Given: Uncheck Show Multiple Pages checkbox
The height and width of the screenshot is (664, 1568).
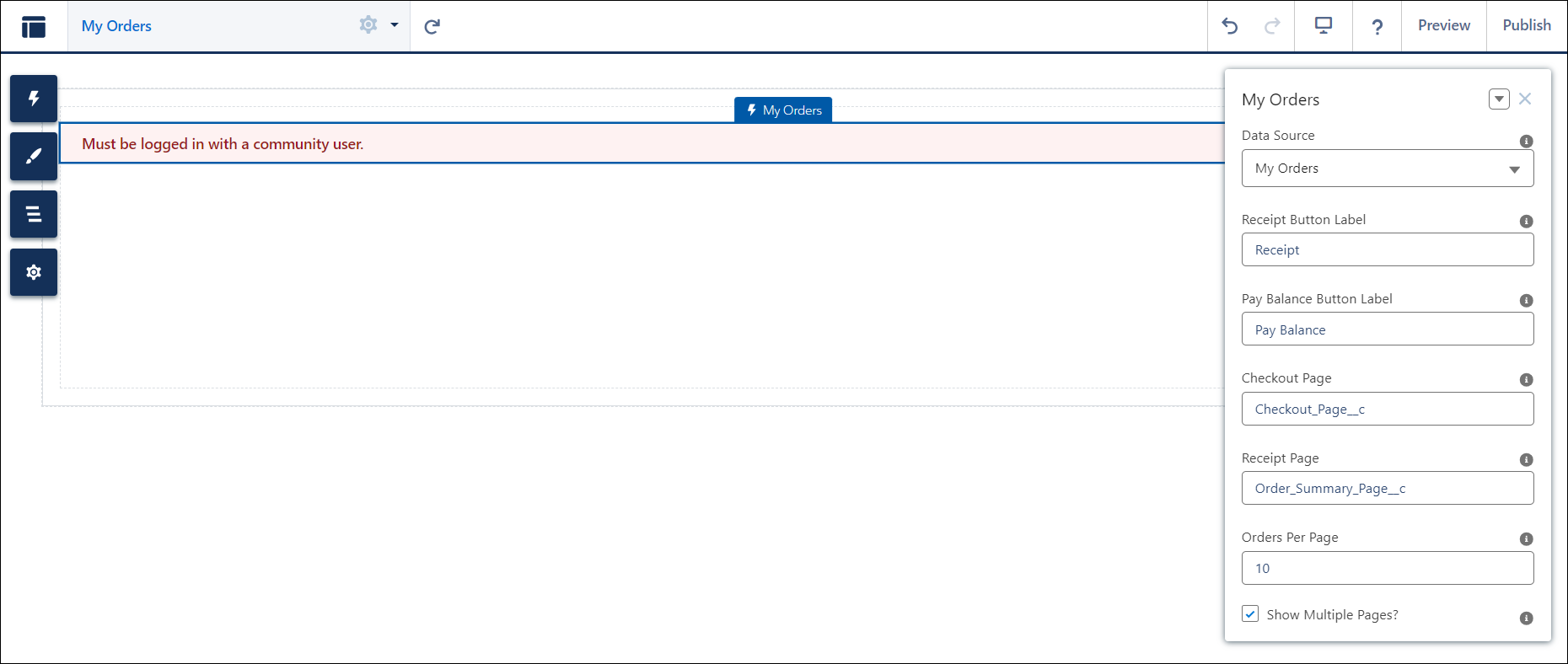Looking at the screenshot, I should (1250, 614).
